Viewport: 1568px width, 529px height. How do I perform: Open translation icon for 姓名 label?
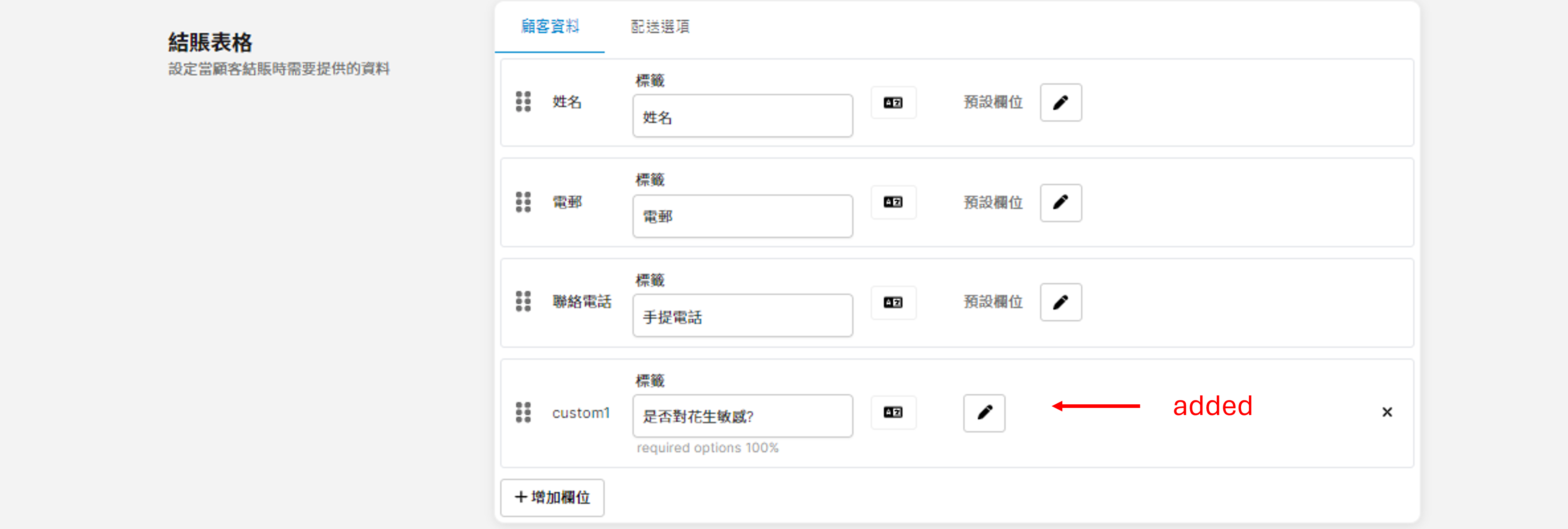[x=892, y=103]
